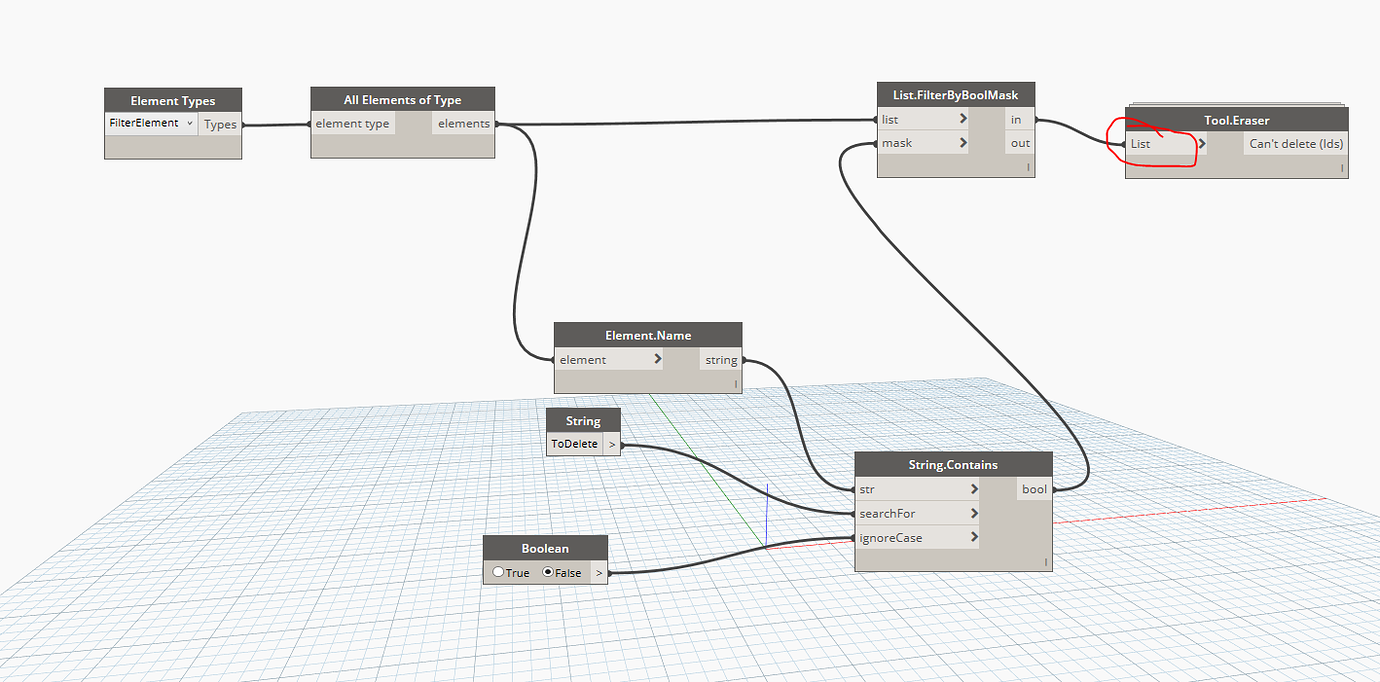This screenshot has width=1380, height=682.
Task: Select the Tool.Eraser node header
Action: [1237, 120]
